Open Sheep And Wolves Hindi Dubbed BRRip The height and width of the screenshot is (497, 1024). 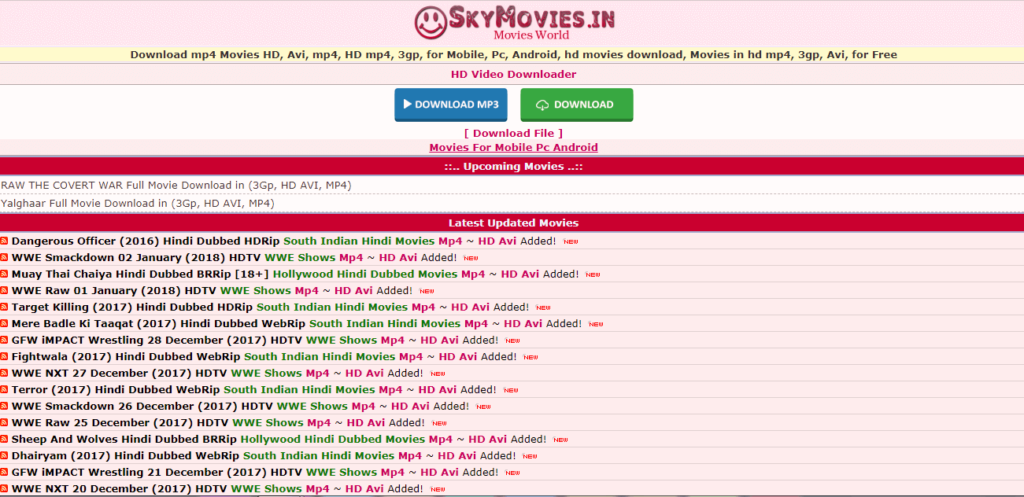point(124,439)
